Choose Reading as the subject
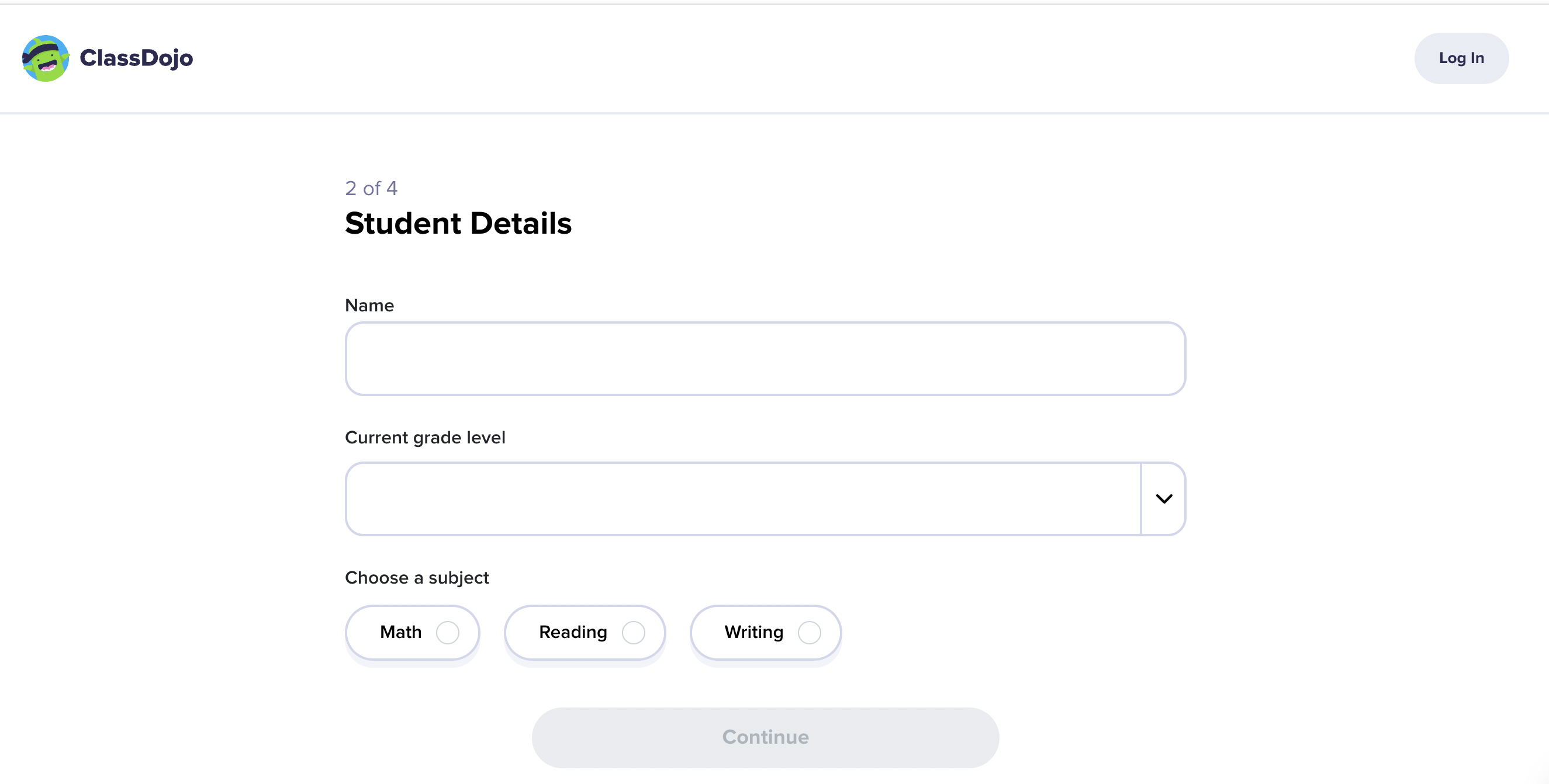 coord(584,632)
